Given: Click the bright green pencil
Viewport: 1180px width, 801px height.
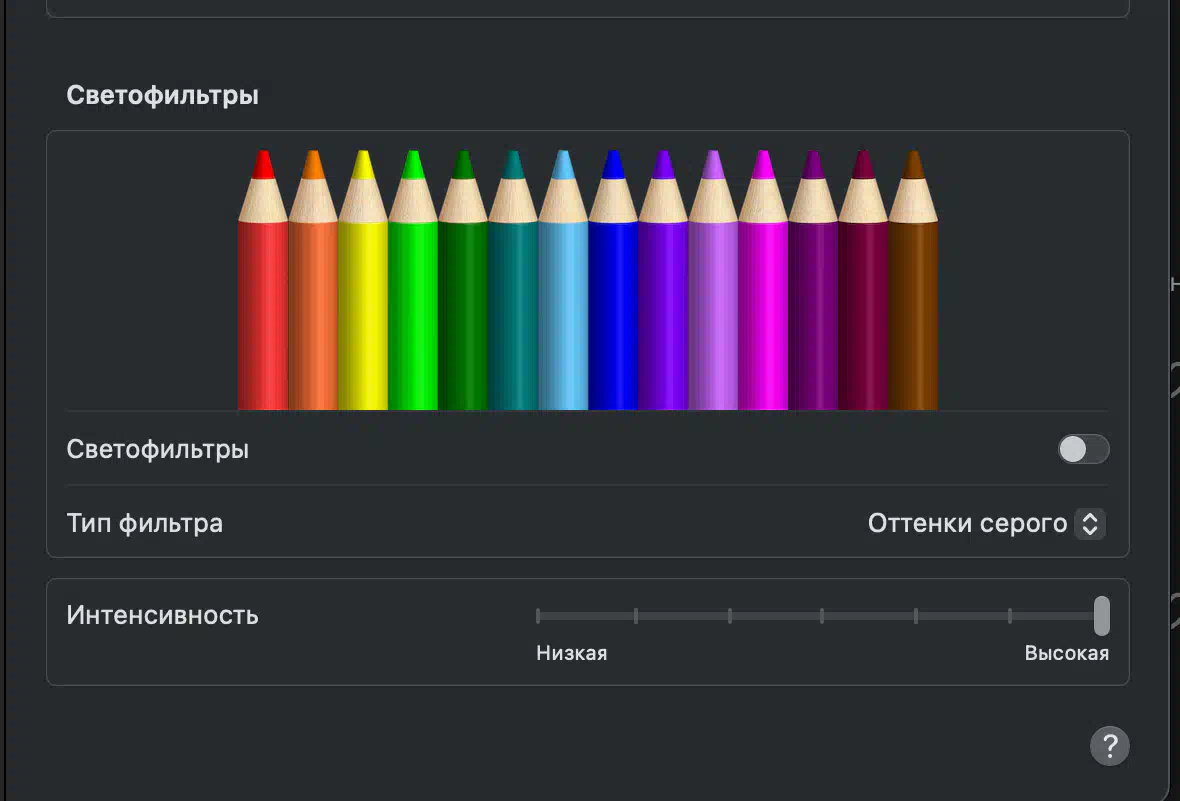Looking at the screenshot, I should [413, 280].
